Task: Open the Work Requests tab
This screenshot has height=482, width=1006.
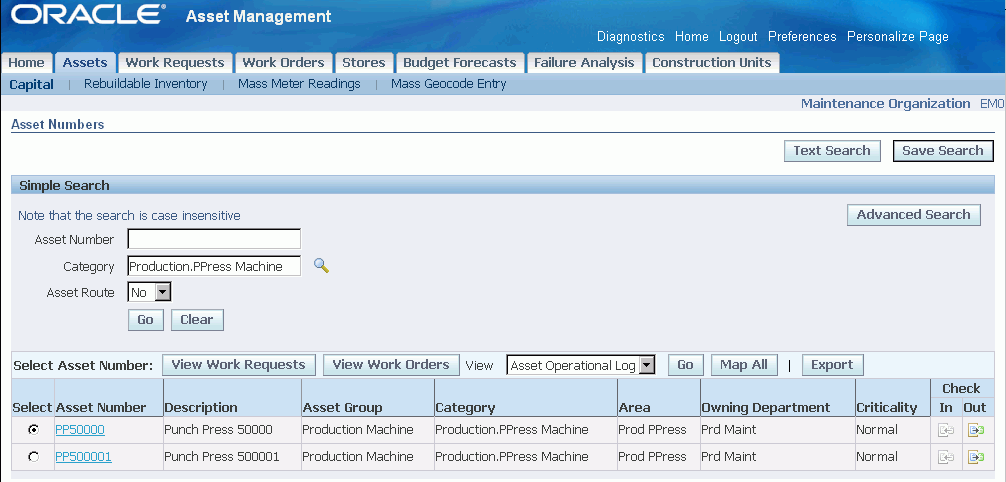Action: pyautogui.click(x=175, y=63)
